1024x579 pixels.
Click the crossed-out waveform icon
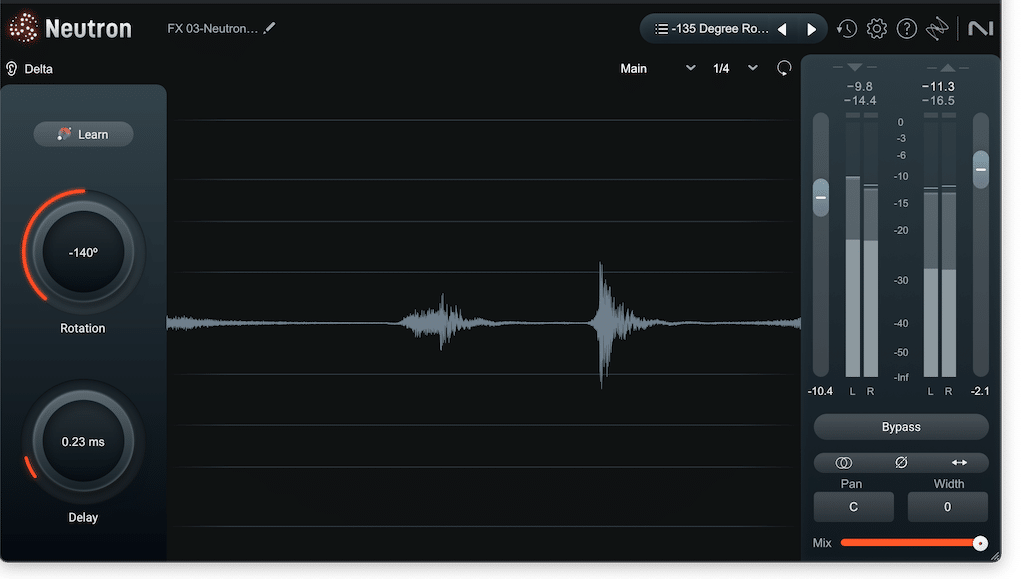(x=936, y=29)
